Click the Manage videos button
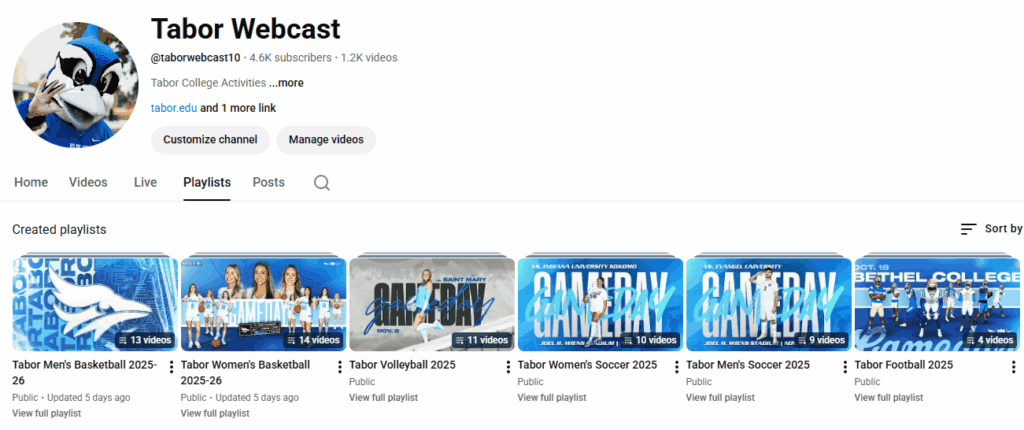 pos(326,140)
